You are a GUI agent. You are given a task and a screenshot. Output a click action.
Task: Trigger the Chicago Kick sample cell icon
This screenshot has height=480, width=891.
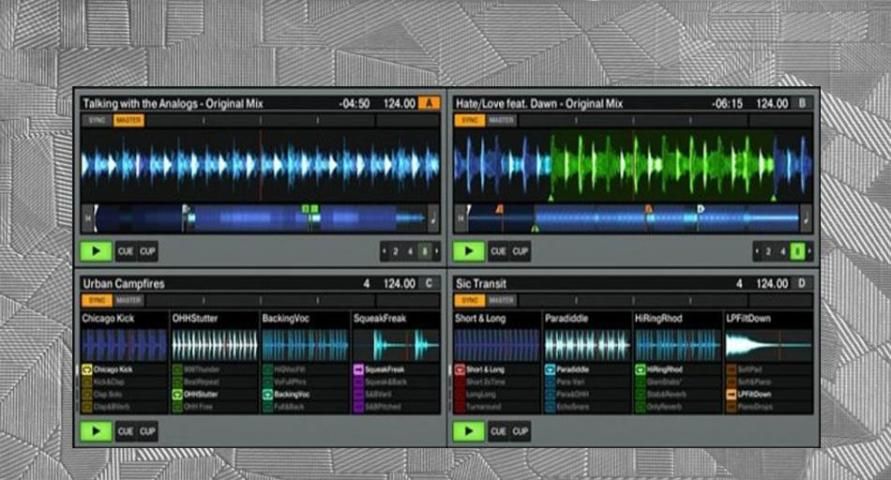[x=87, y=369]
